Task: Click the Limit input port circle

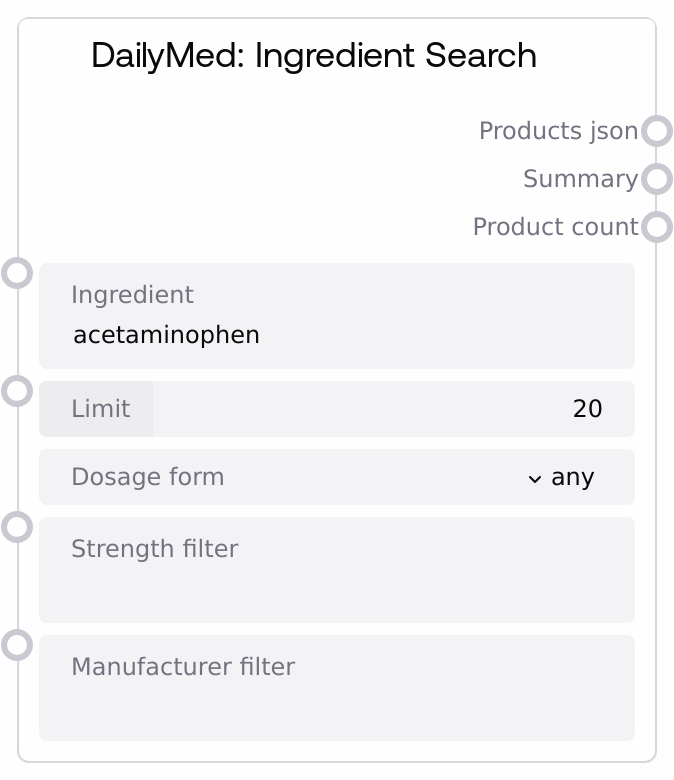Action: (17, 391)
